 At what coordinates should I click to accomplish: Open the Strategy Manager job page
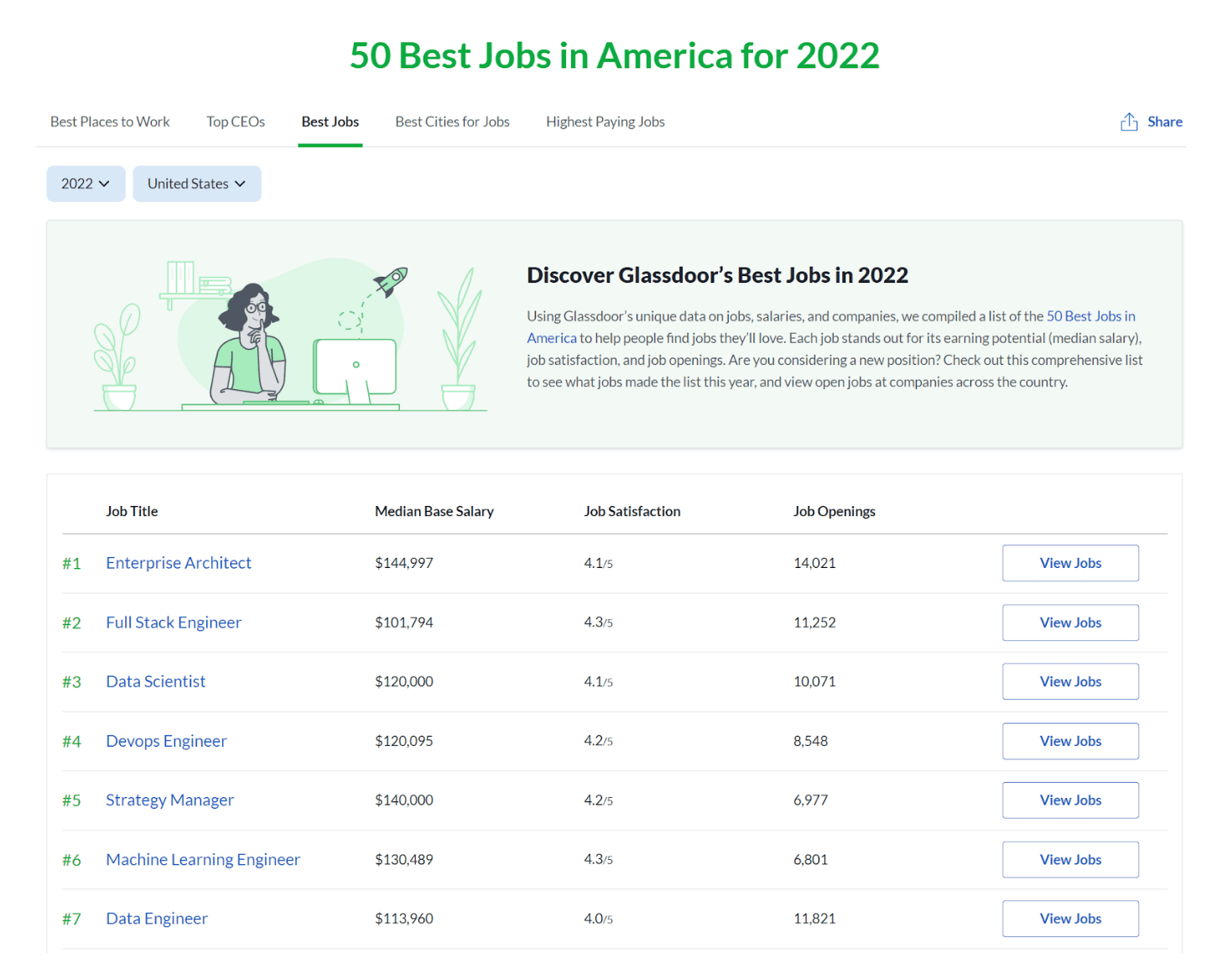point(169,800)
